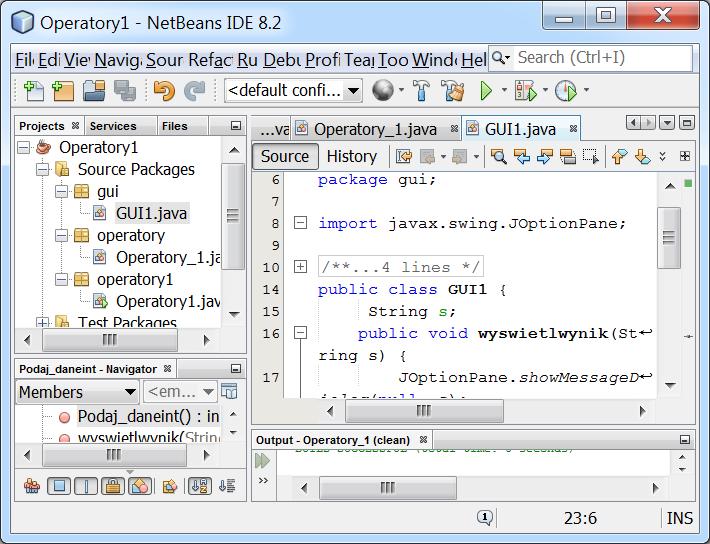The width and height of the screenshot is (710, 544).
Task: Click Clean and Build Project icon
Action: 453,91
